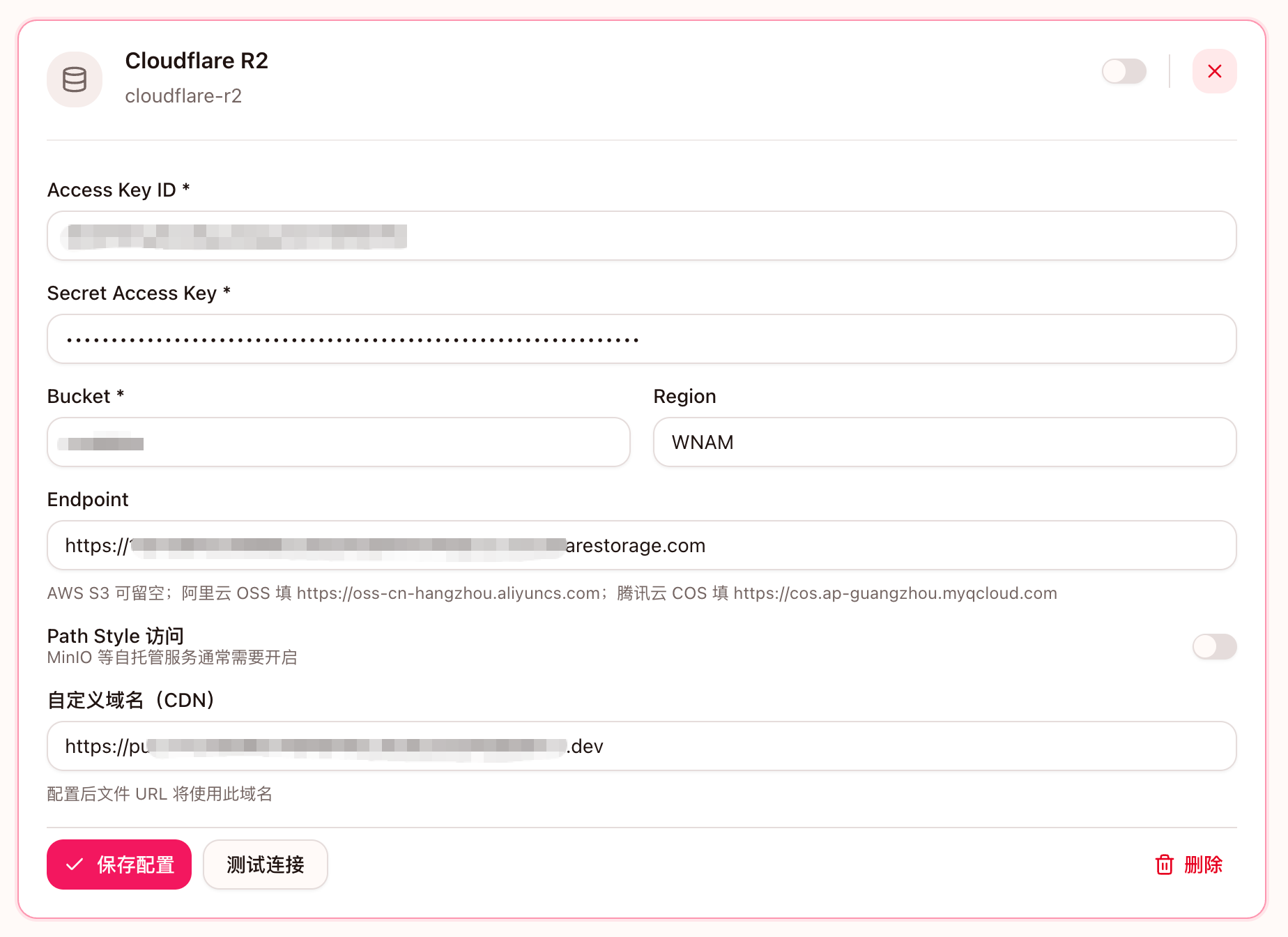The width and height of the screenshot is (1288, 937).
Task: Close the Cloudflare R2 panel
Action: (1214, 71)
